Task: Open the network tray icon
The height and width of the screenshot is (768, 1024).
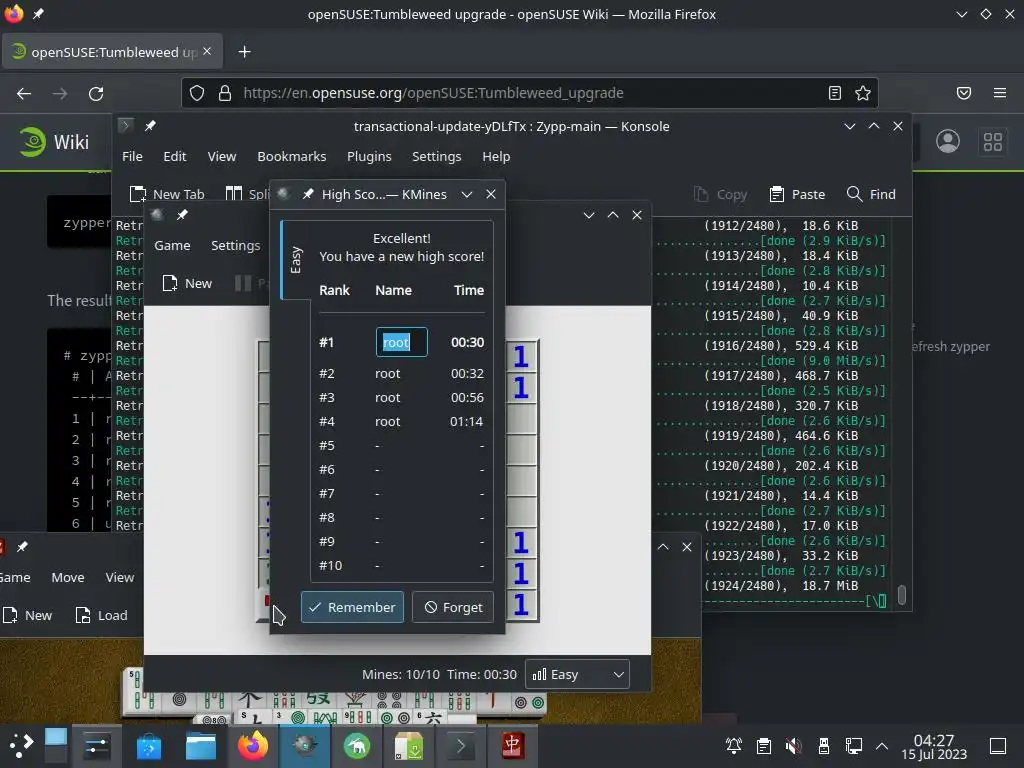Action: (x=854, y=746)
